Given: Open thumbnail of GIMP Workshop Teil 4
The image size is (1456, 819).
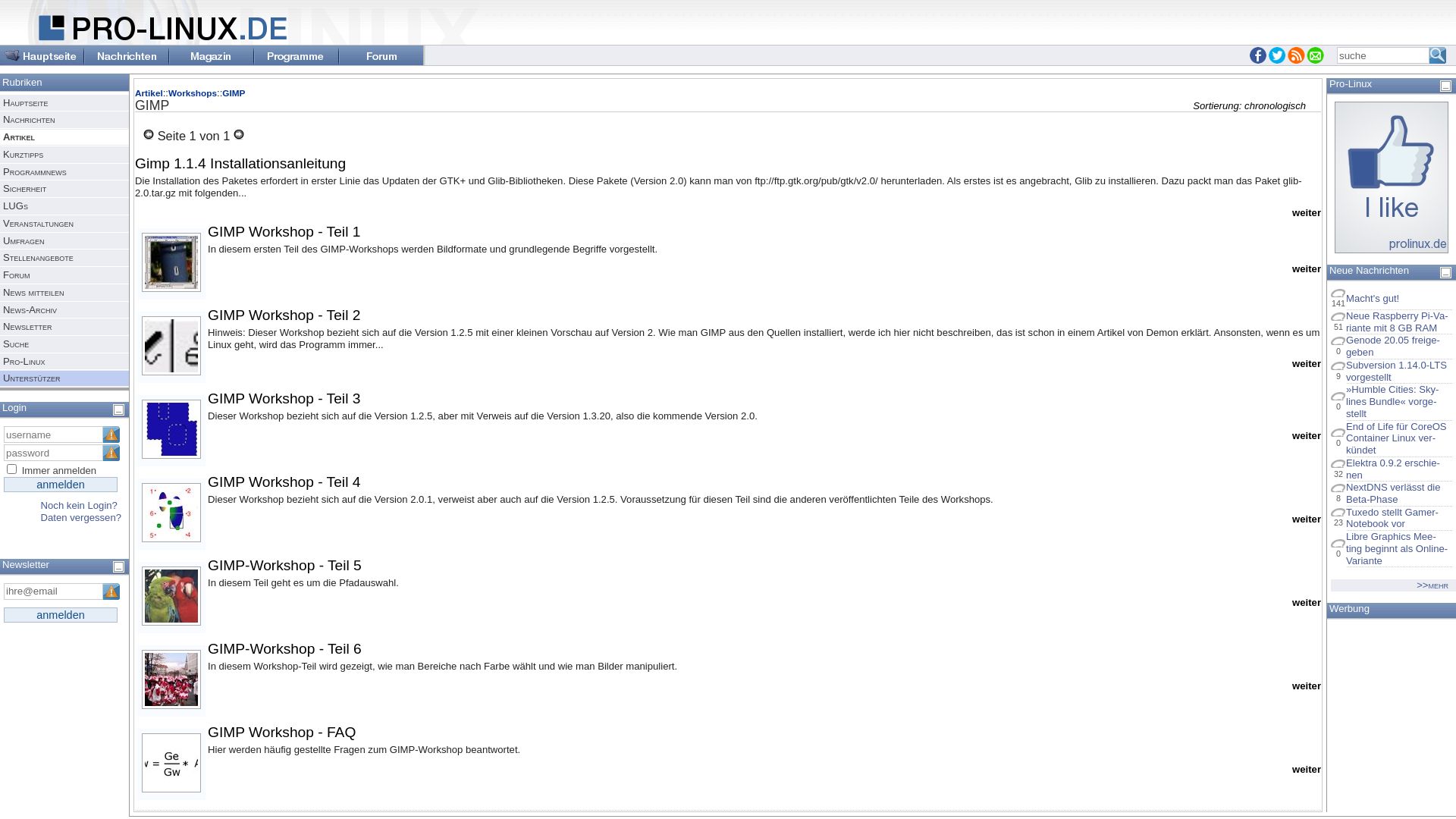Looking at the screenshot, I should coord(171,513).
